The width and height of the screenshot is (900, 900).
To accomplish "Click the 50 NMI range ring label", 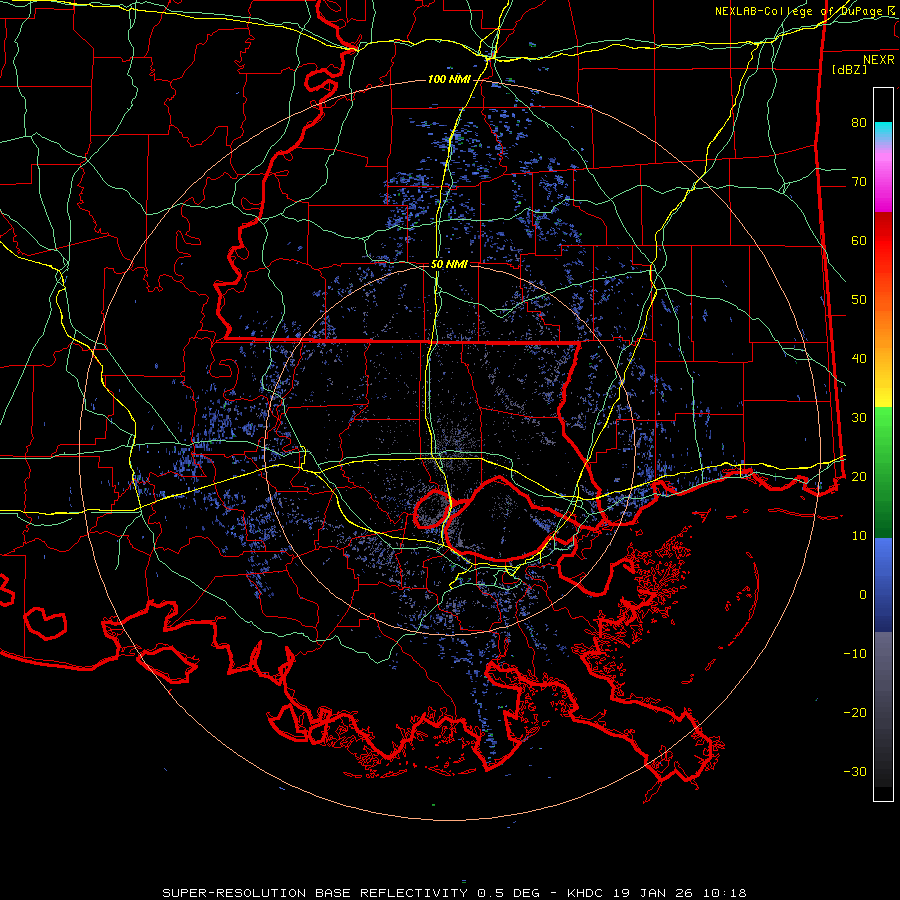I will pos(449,264).
